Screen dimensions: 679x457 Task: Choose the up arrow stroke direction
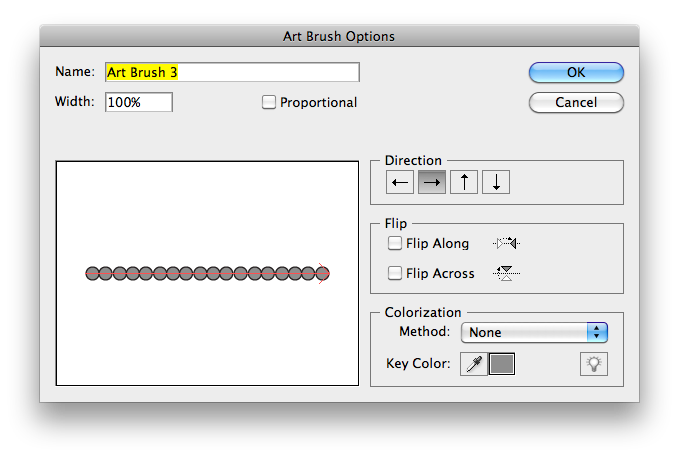pos(464,182)
